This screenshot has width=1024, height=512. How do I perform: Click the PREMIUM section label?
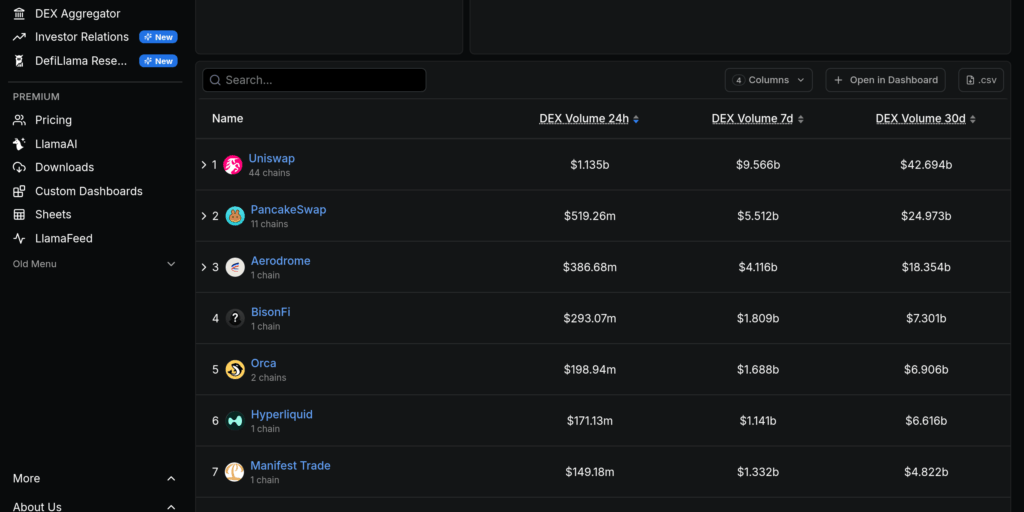tap(36, 97)
